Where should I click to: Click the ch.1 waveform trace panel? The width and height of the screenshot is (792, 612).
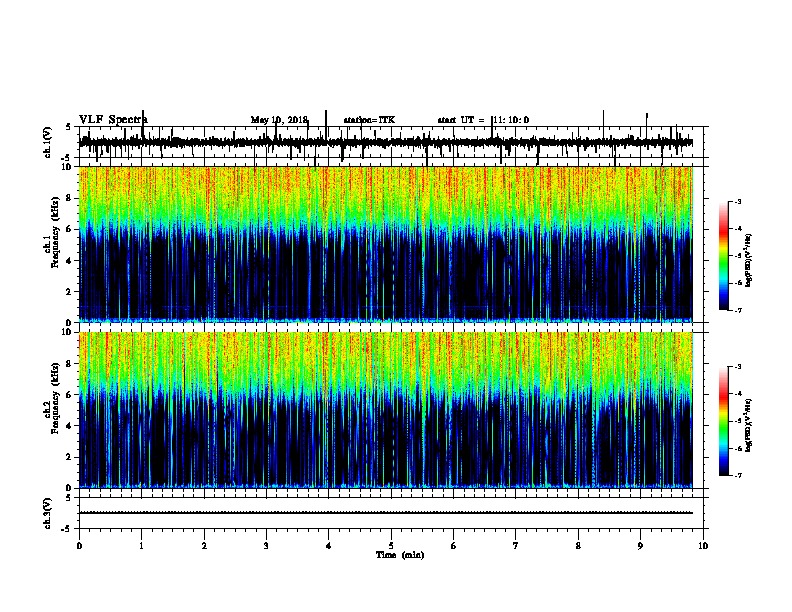(391, 142)
